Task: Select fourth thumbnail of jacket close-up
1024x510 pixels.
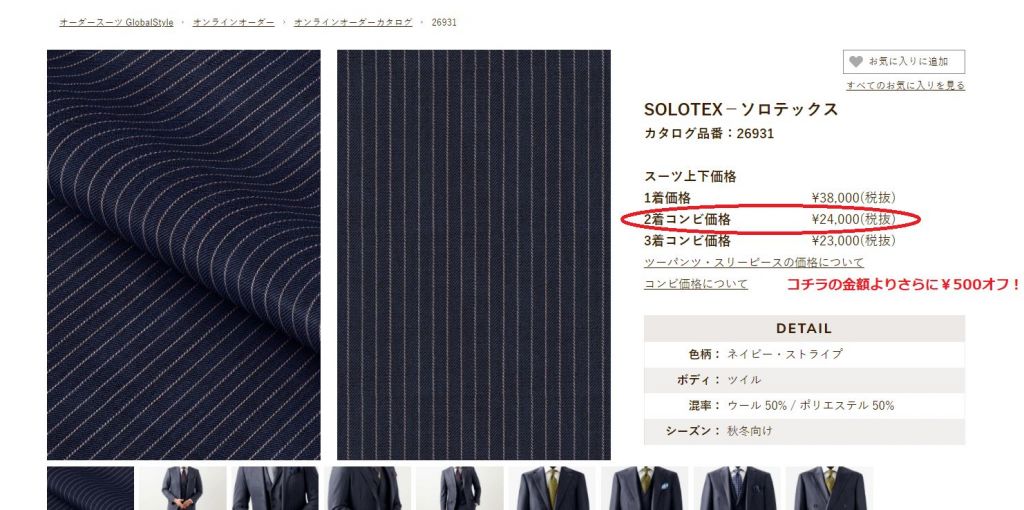Action: pos(368,488)
